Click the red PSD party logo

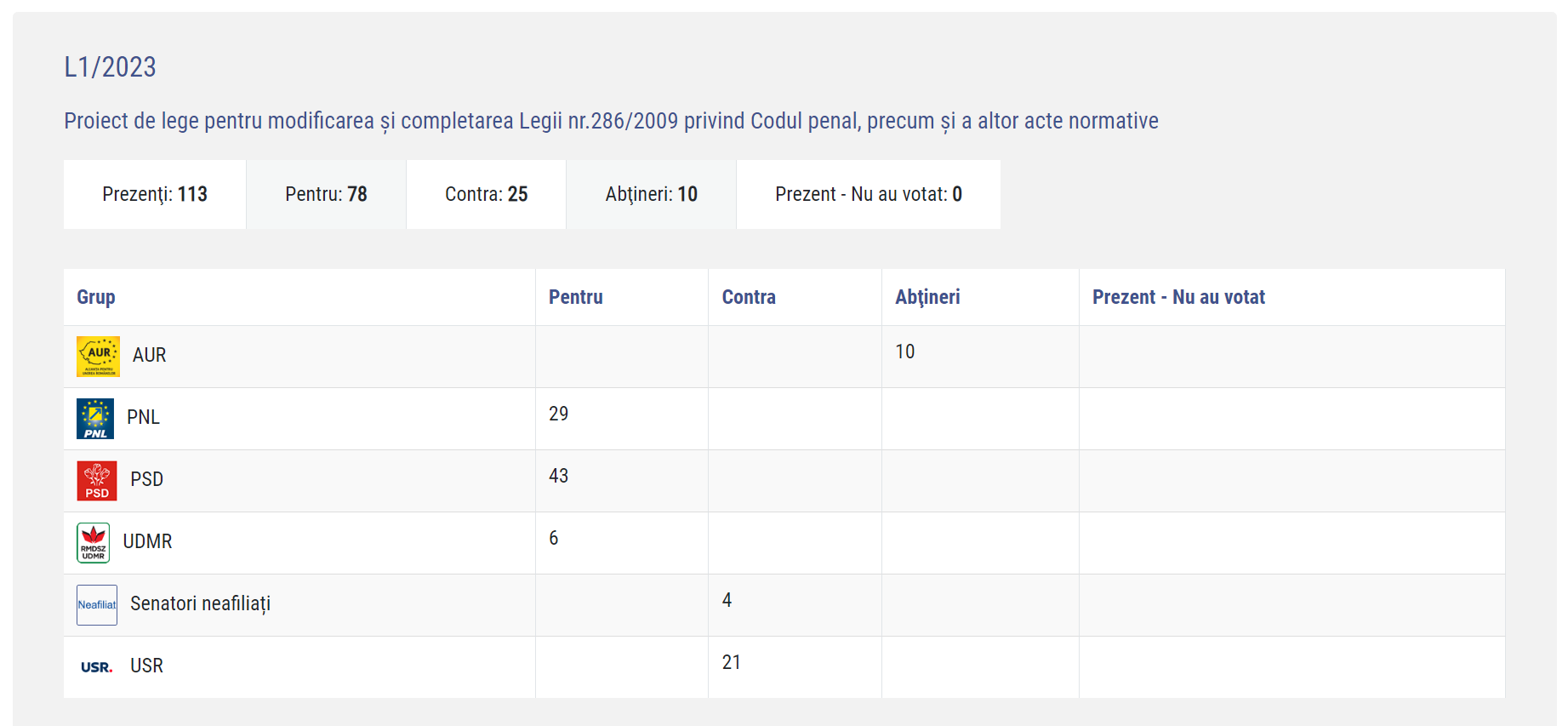coord(97,481)
